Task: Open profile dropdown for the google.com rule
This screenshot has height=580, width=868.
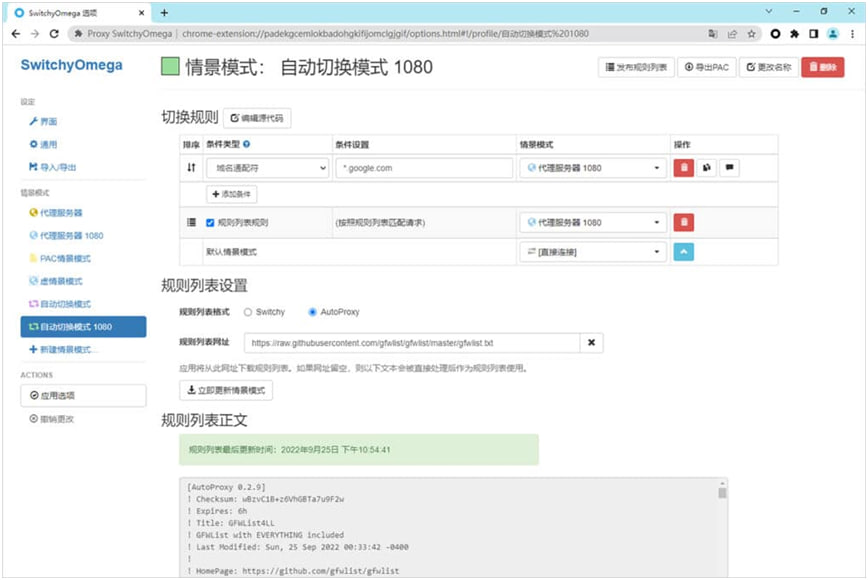Action: point(592,168)
